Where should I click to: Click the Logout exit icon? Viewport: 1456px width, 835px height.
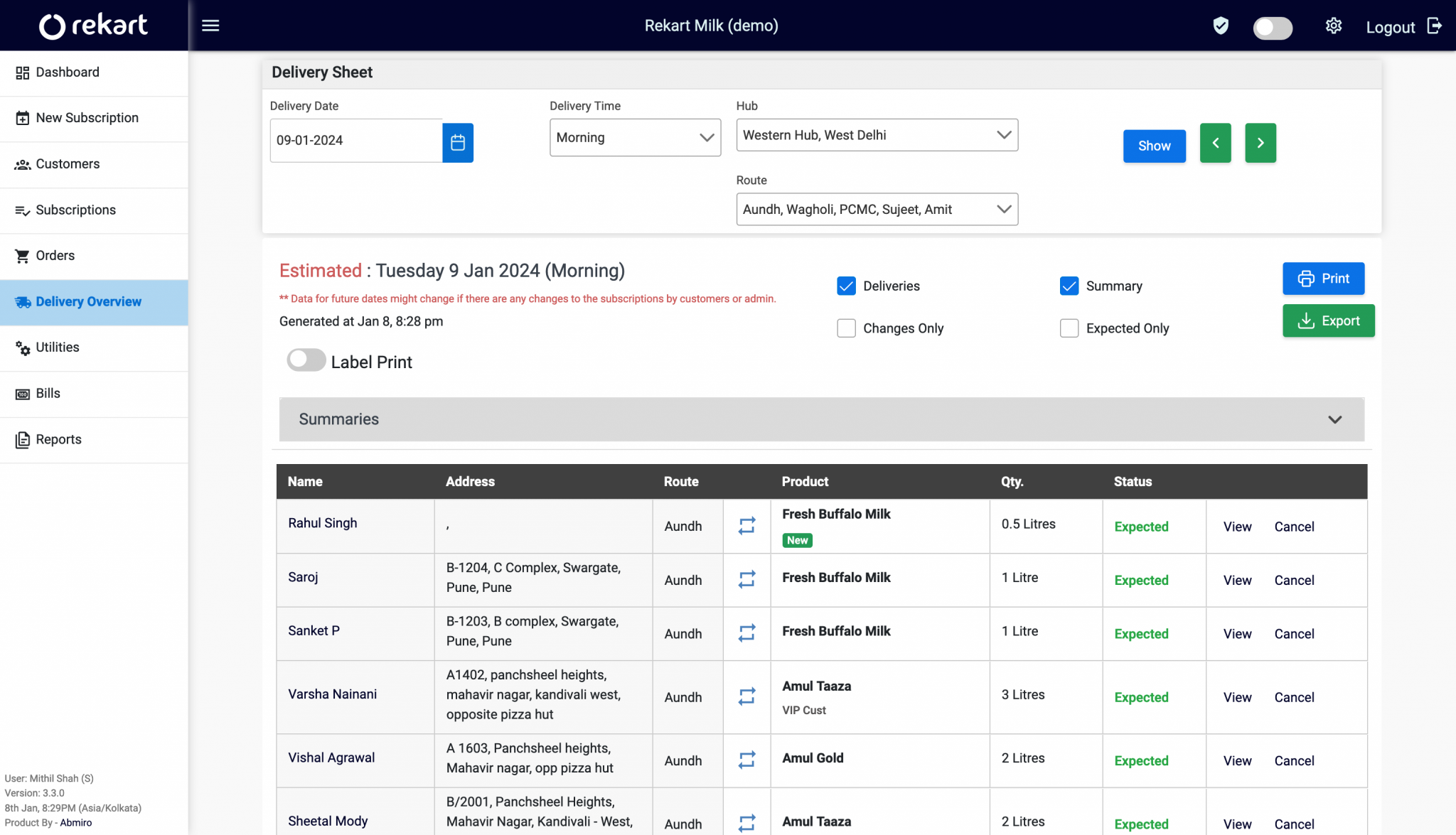click(1435, 26)
